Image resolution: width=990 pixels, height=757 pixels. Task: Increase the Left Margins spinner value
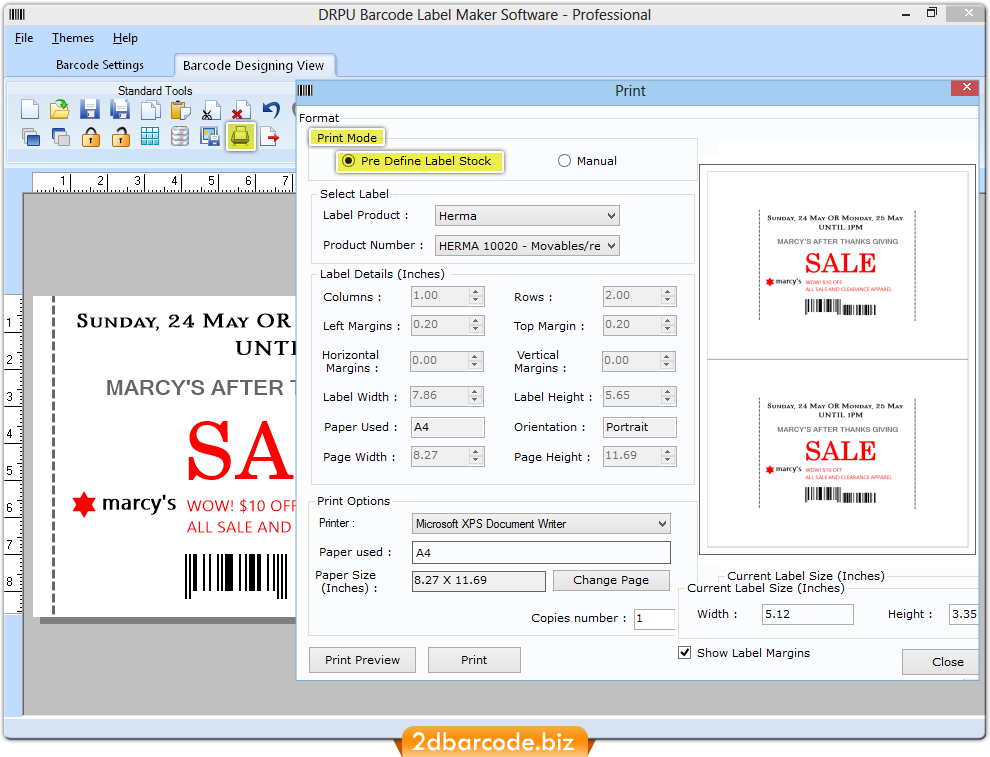pyautogui.click(x=477, y=321)
